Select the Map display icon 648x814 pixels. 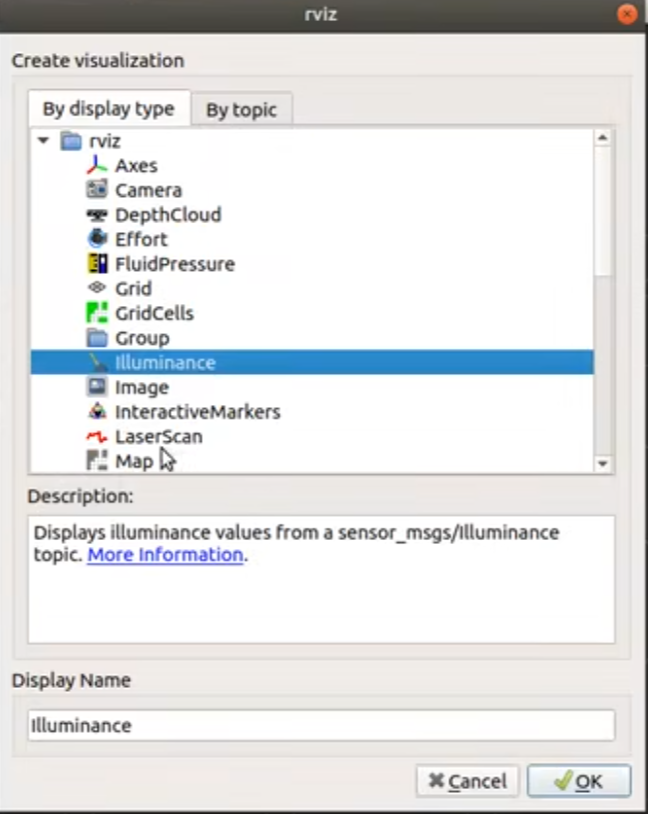[97, 460]
